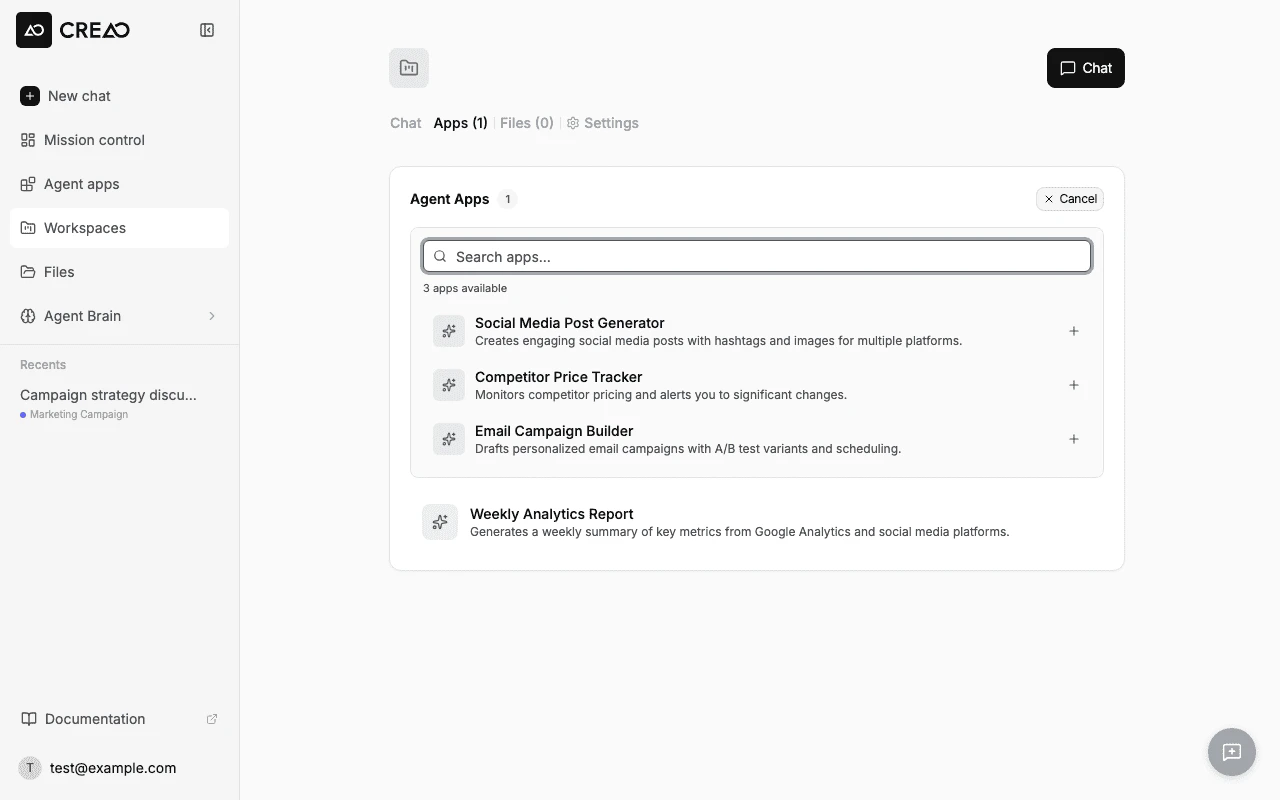Open the floating chat bubble bottom right
Screen dimensions: 1280x800
(x=1231, y=752)
